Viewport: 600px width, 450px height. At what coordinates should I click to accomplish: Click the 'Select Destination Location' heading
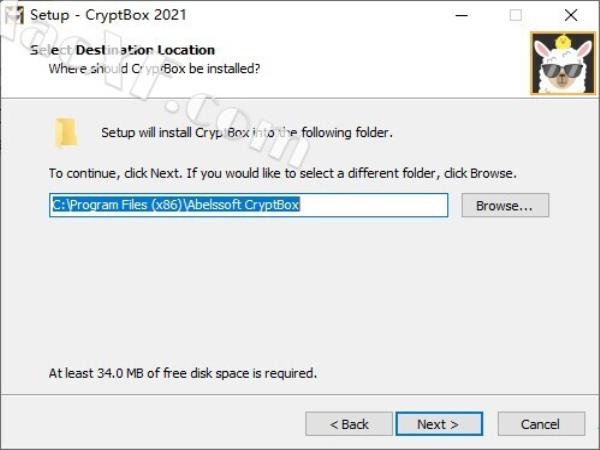(x=122, y=50)
